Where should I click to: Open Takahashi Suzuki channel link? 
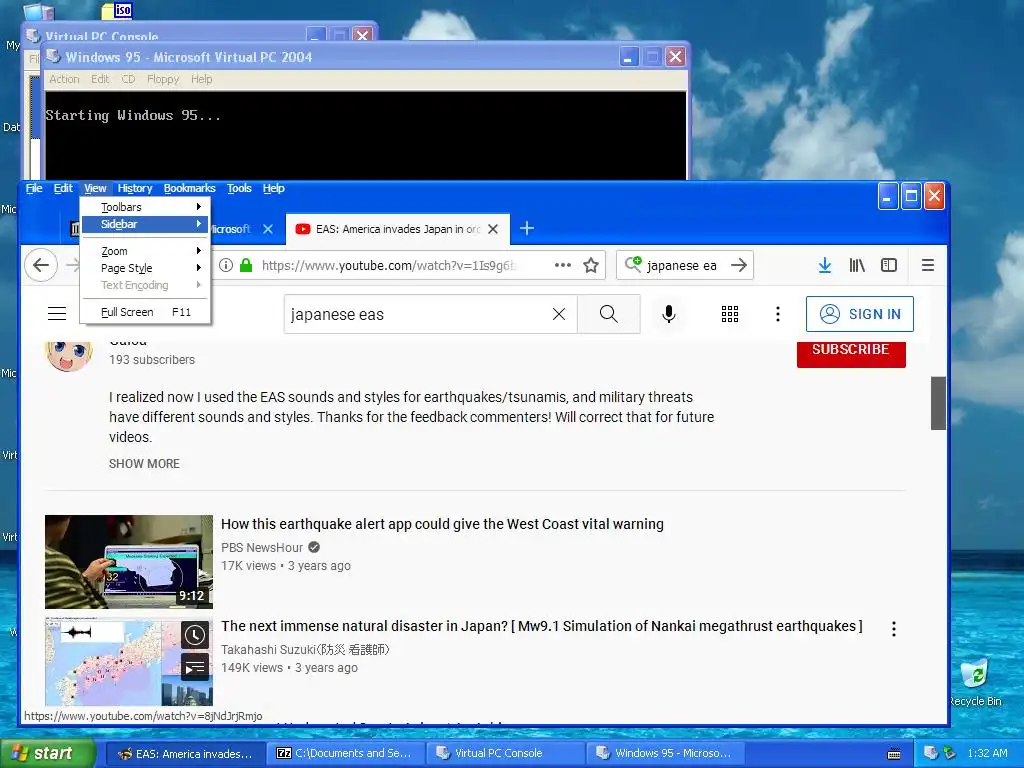(x=305, y=650)
